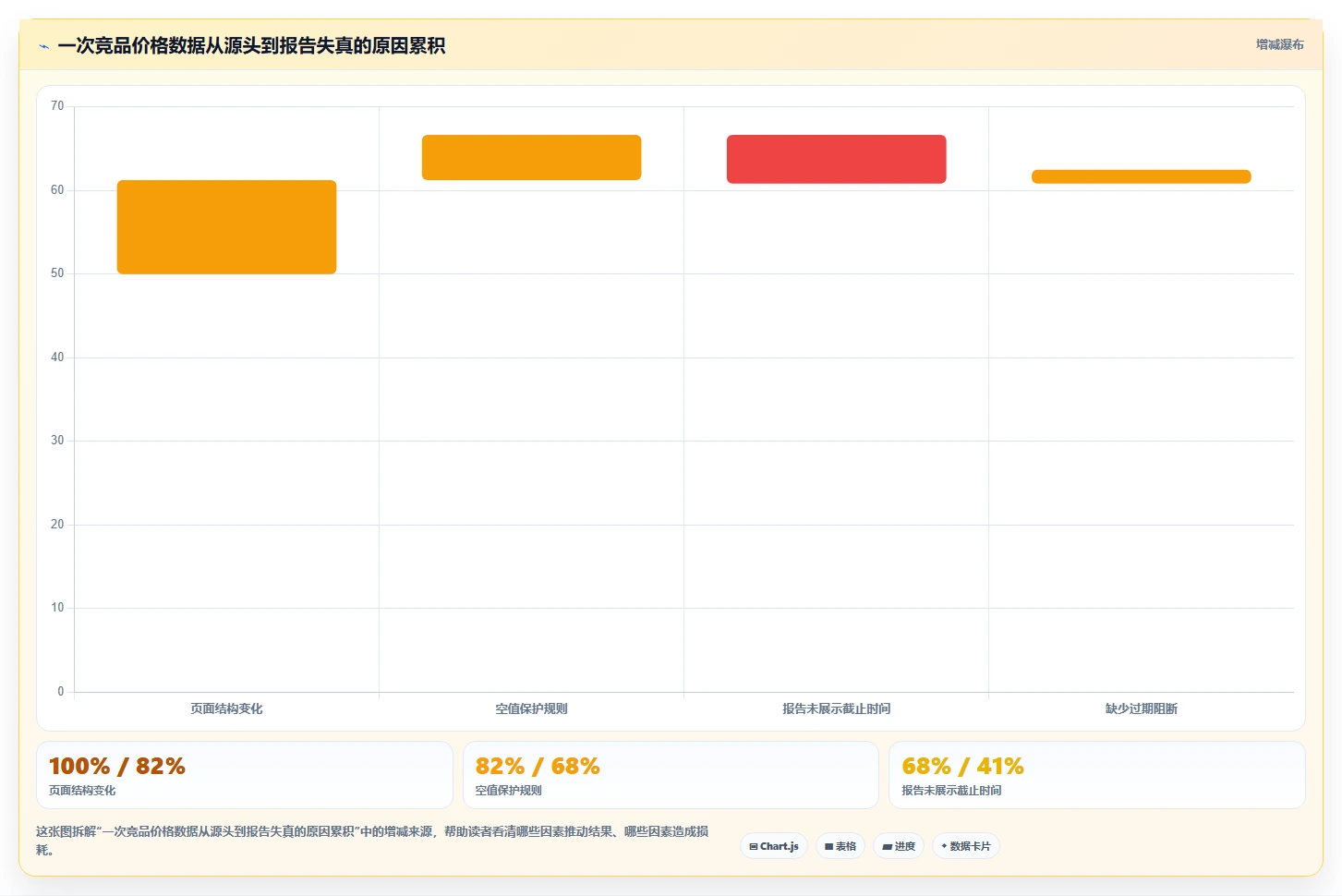Select the 68% / 41% data card
The image size is (1342, 896).
click(1096, 775)
